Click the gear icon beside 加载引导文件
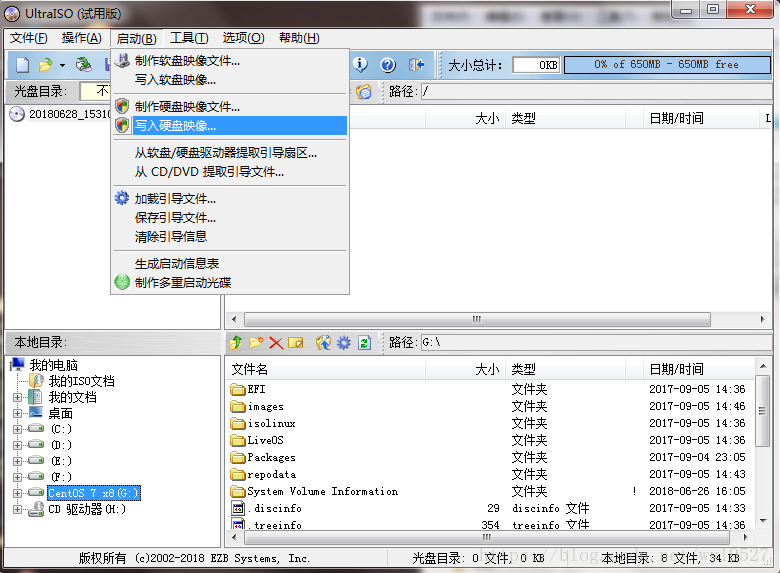 (122, 198)
